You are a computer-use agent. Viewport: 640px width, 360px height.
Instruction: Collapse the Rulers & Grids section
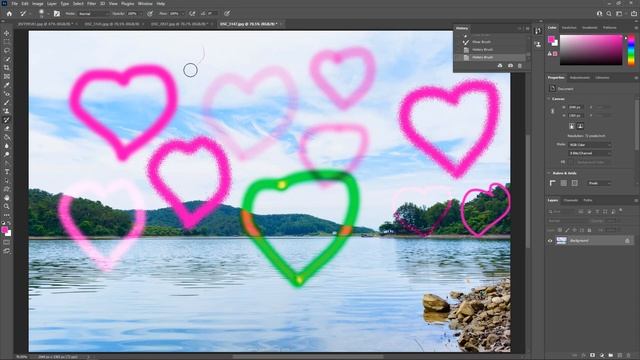(x=549, y=173)
